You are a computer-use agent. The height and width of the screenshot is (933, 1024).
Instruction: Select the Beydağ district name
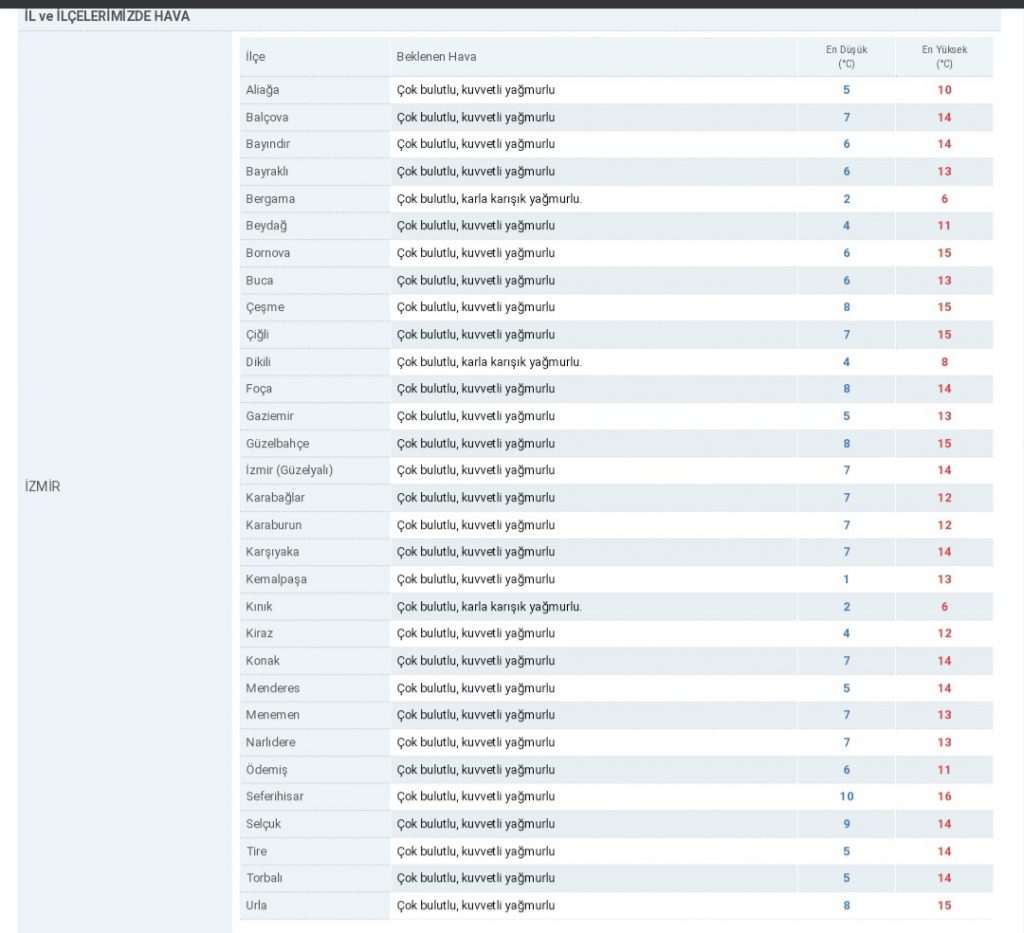266,226
